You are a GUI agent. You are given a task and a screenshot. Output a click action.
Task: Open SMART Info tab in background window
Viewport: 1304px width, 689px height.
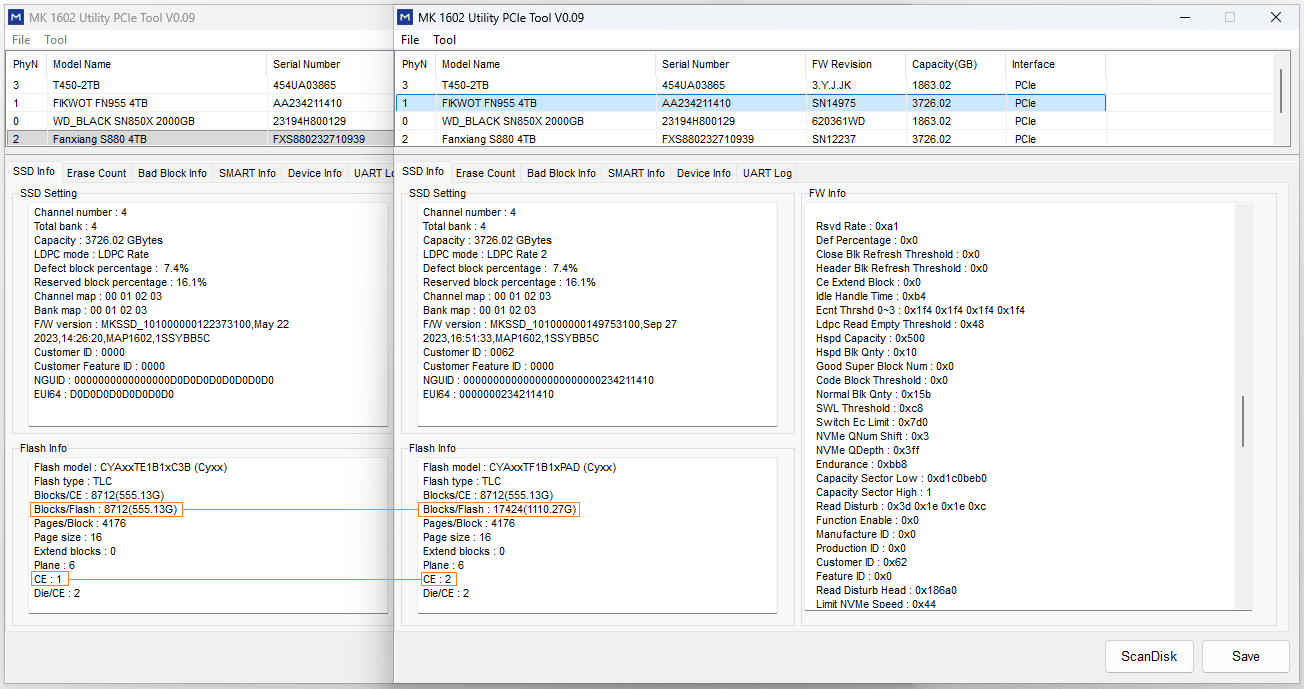click(x=247, y=173)
